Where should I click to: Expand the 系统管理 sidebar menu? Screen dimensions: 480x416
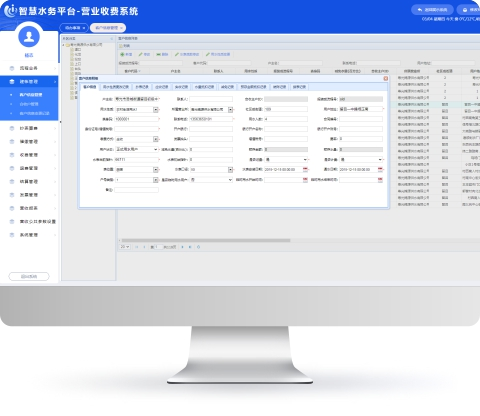pyautogui.click(x=29, y=235)
